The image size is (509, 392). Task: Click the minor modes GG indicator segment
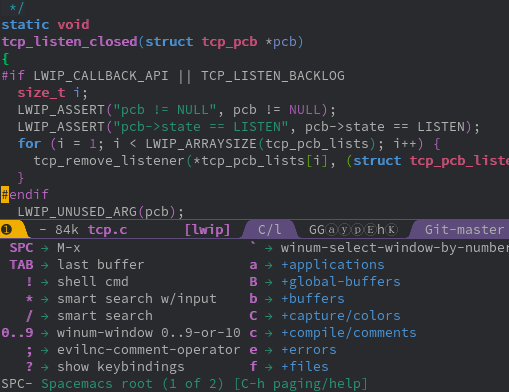353,230
